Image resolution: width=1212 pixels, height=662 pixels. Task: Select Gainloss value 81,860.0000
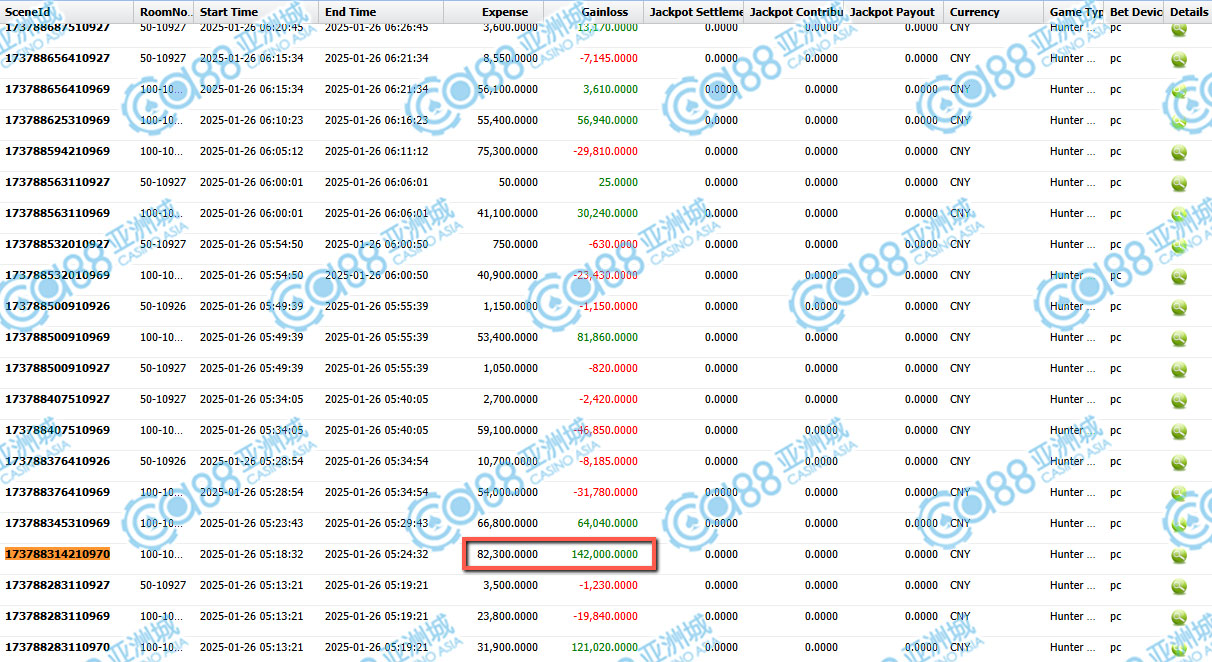coord(607,337)
